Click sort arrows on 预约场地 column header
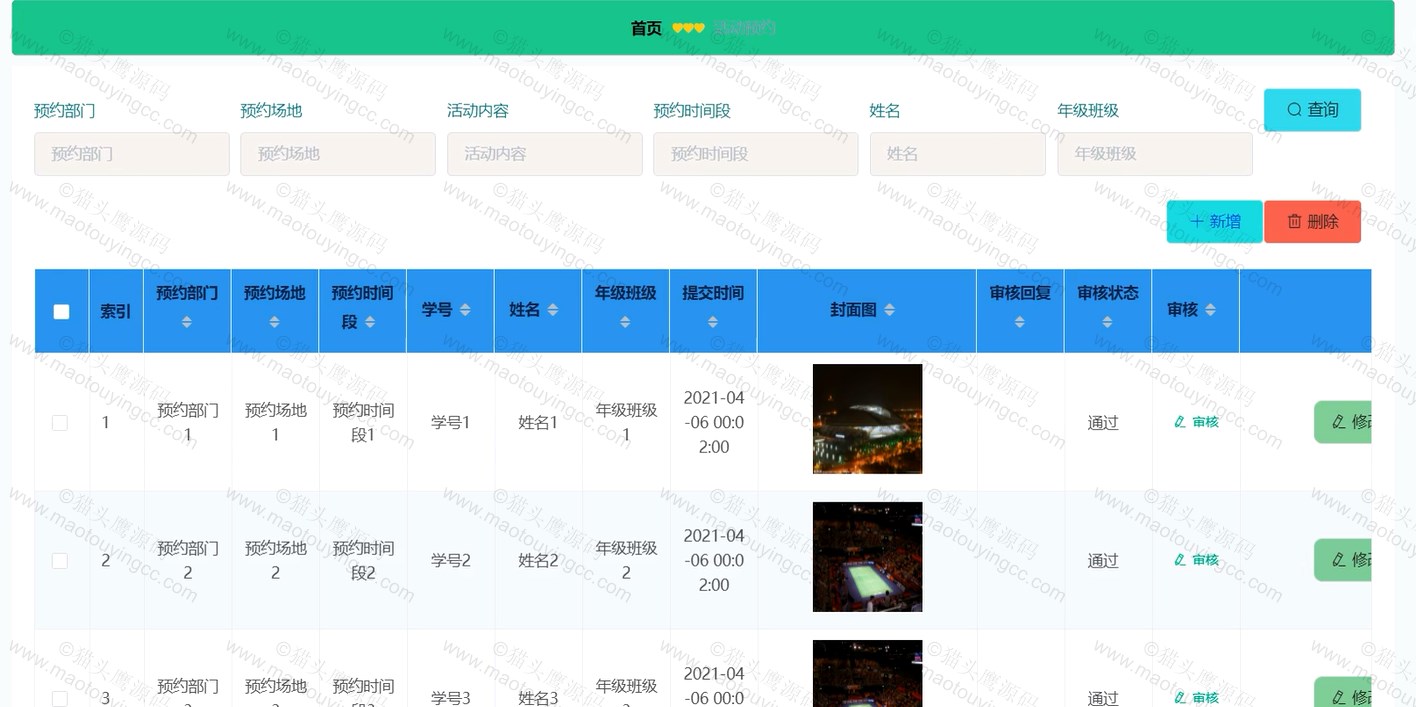1416x707 pixels. click(275, 322)
